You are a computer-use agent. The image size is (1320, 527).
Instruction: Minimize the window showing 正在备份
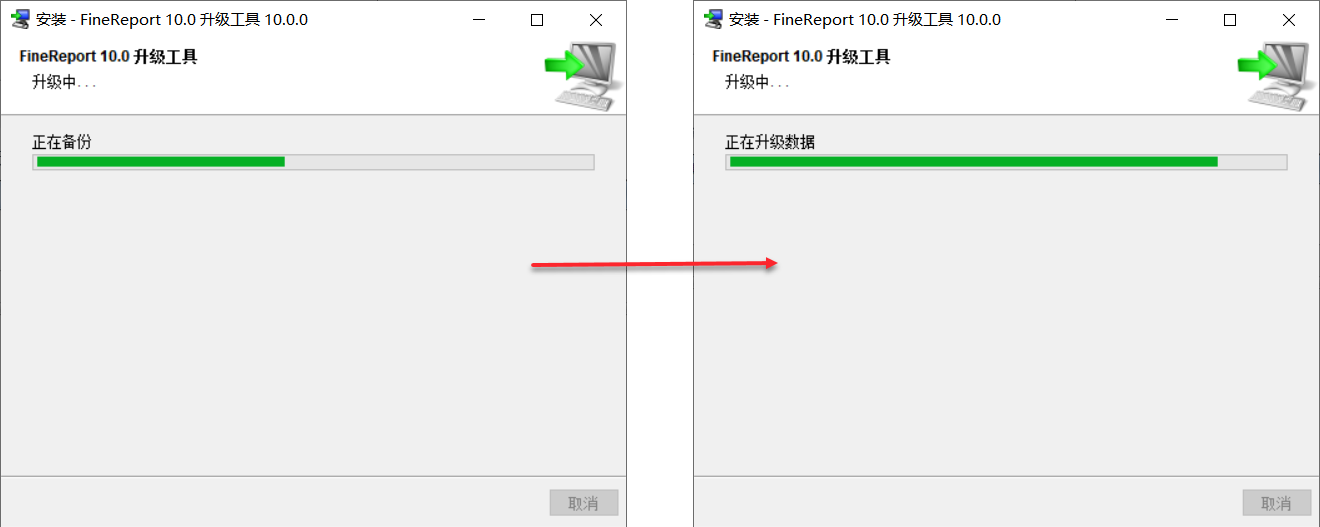[x=480, y=20]
